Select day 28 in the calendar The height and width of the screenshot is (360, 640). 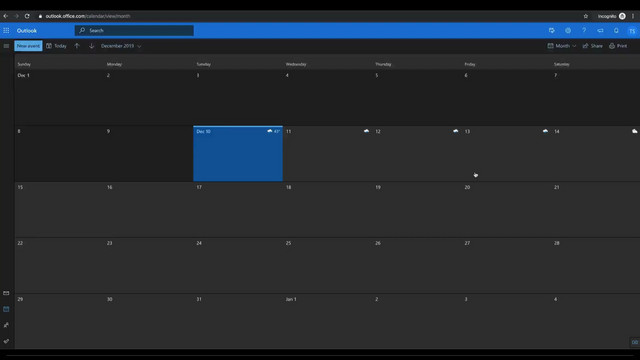pos(596,265)
